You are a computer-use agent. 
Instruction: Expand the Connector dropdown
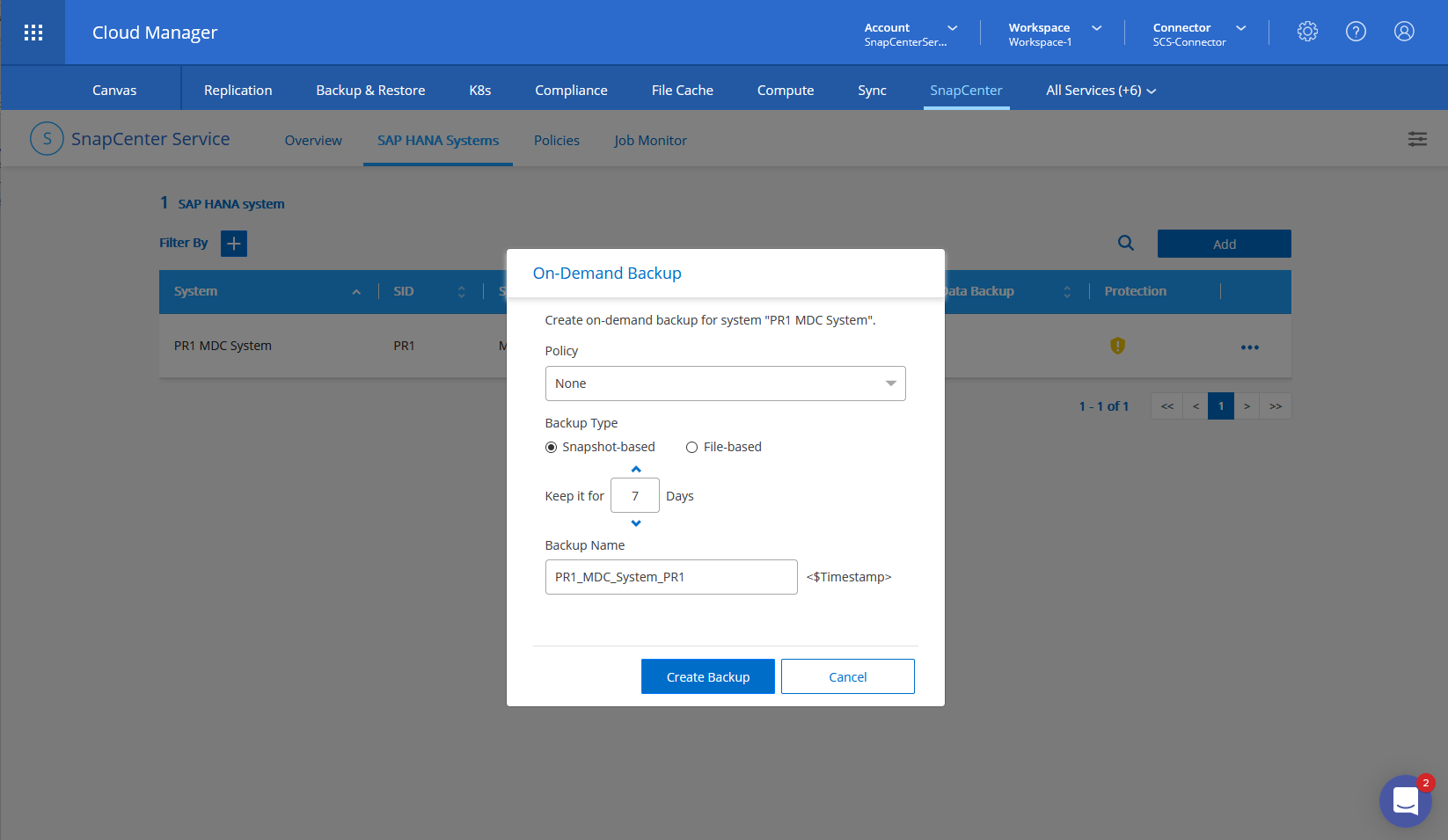coord(1241,28)
